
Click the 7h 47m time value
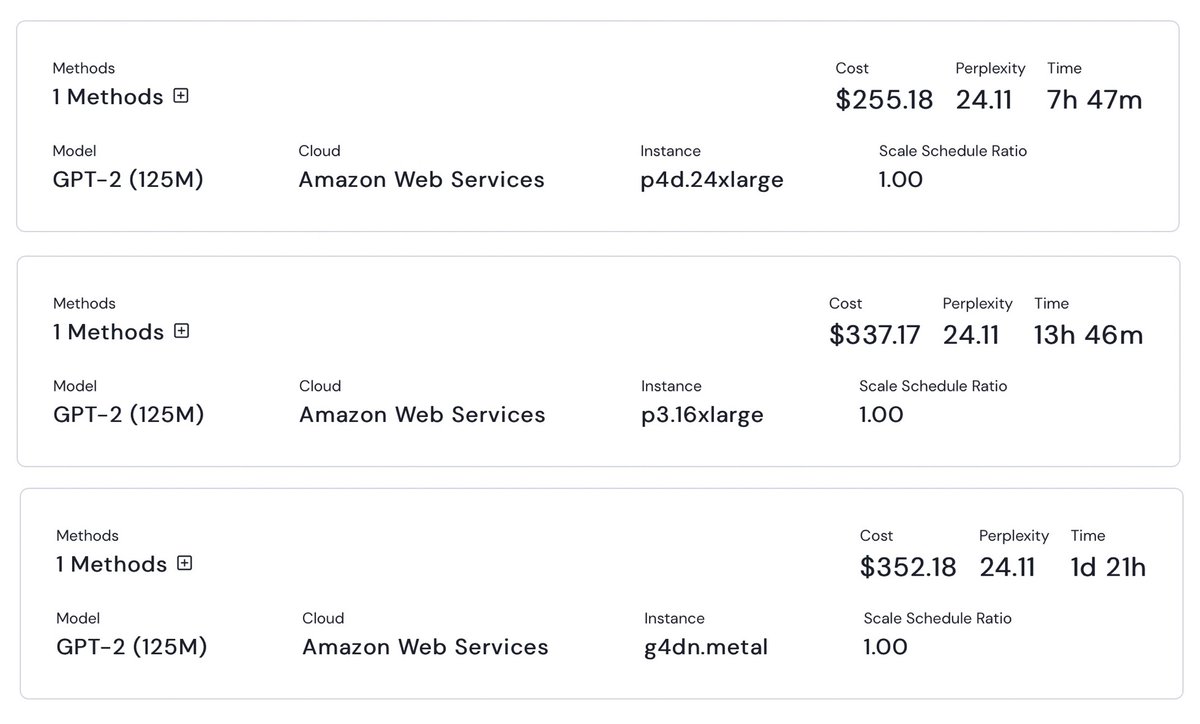pyautogui.click(x=1094, y=100)
